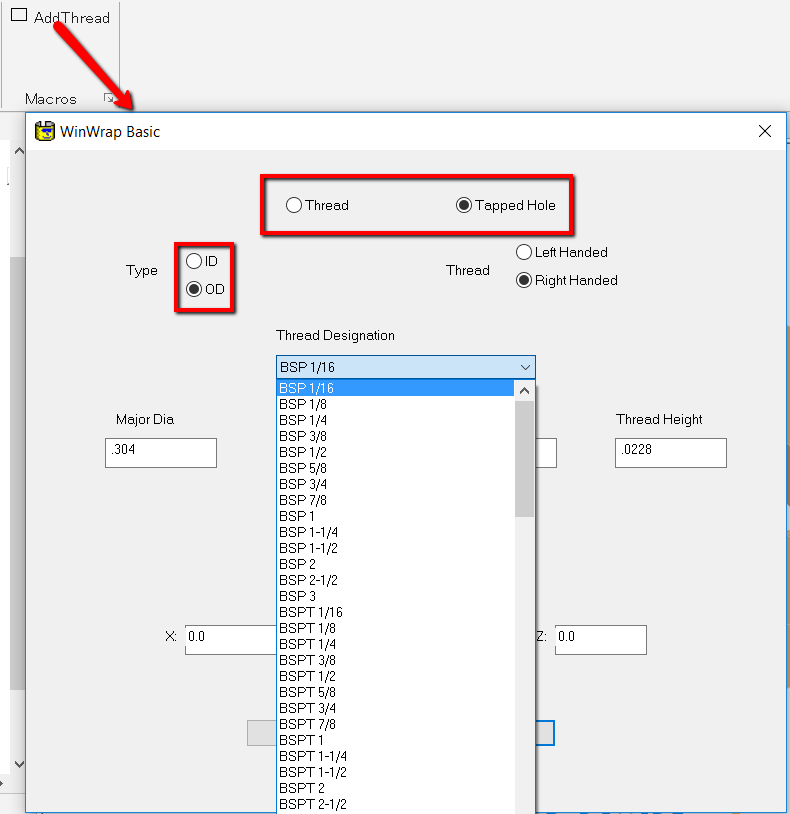Pick BSP 3/8 from list
This screenshot has width=790, height=814.
tap(396, 436)
